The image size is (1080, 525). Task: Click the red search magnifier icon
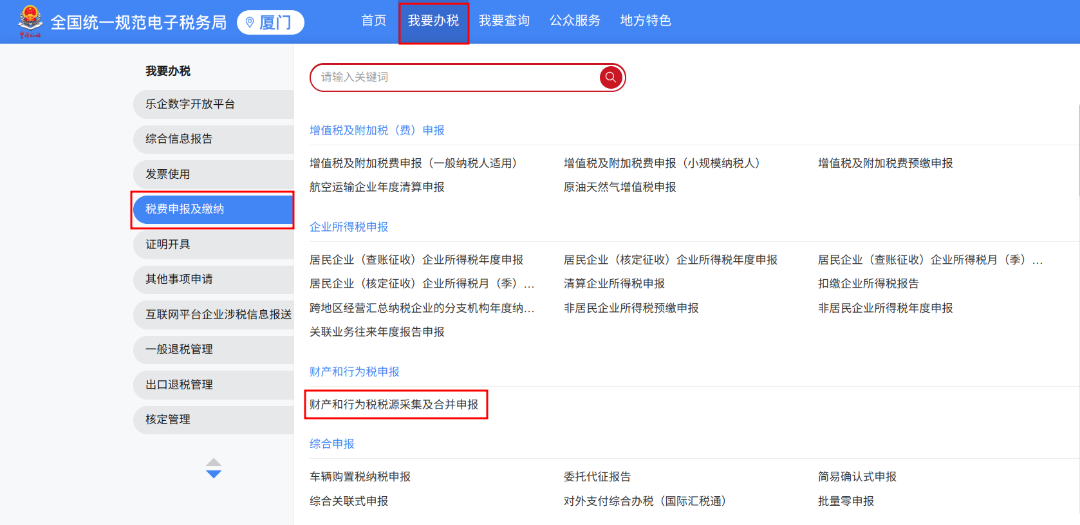[610, 78]
